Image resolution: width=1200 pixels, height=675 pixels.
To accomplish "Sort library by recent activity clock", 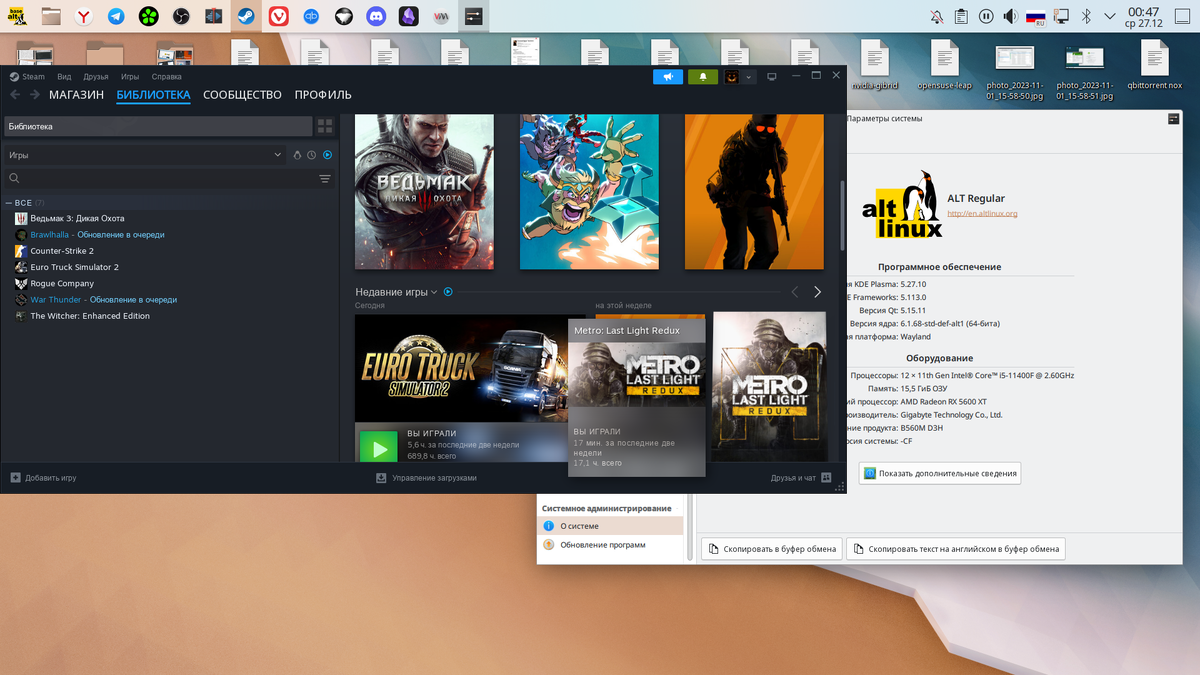I will (x=311, y=155).
